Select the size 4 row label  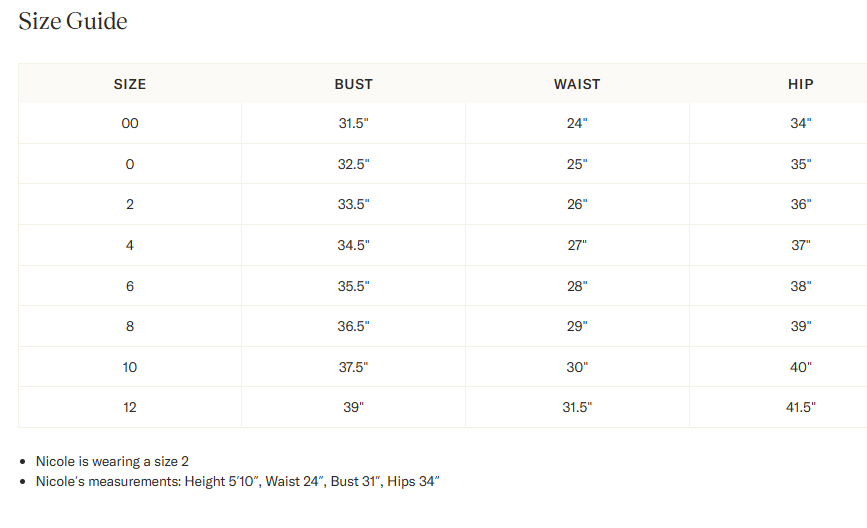(130, 245)
